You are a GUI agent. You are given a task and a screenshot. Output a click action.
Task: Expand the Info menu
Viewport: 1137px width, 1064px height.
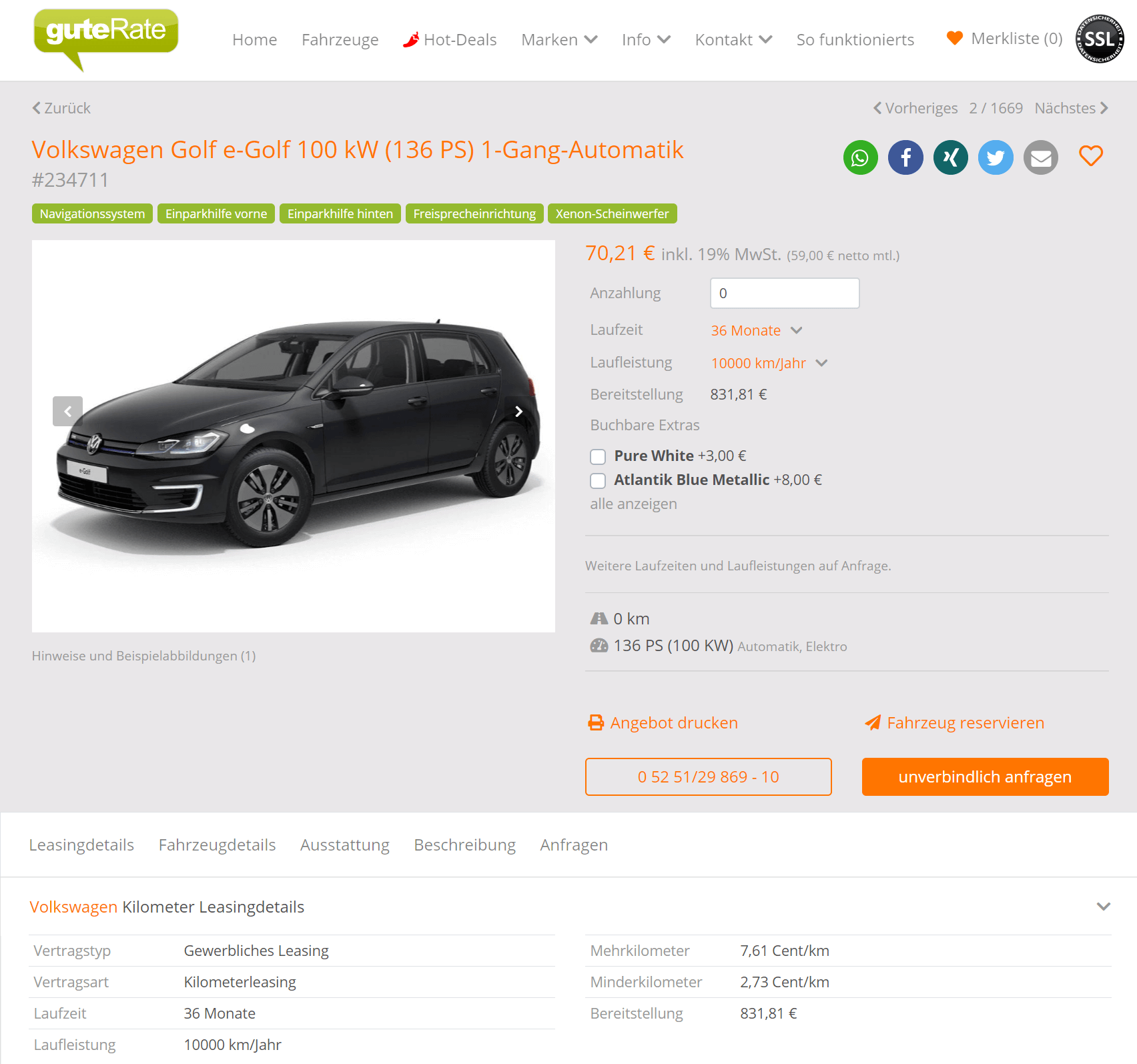point(646,39)
